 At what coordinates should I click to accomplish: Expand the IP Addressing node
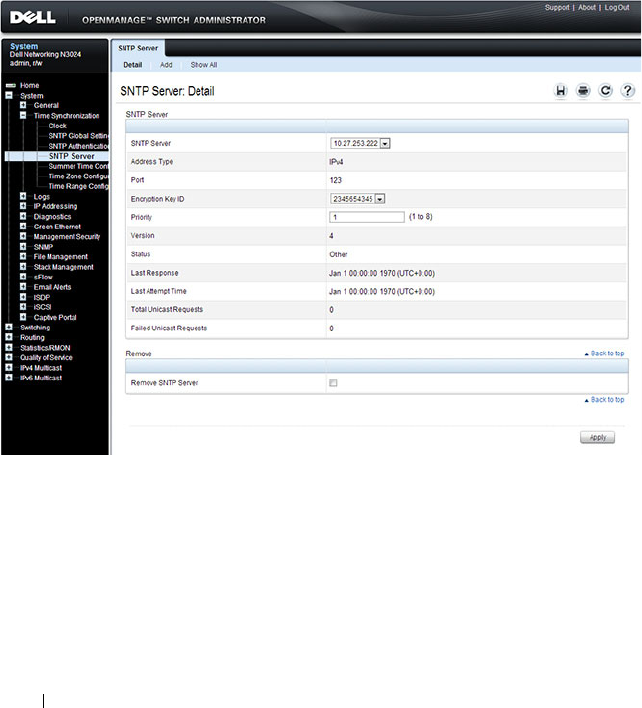[23, 206]
